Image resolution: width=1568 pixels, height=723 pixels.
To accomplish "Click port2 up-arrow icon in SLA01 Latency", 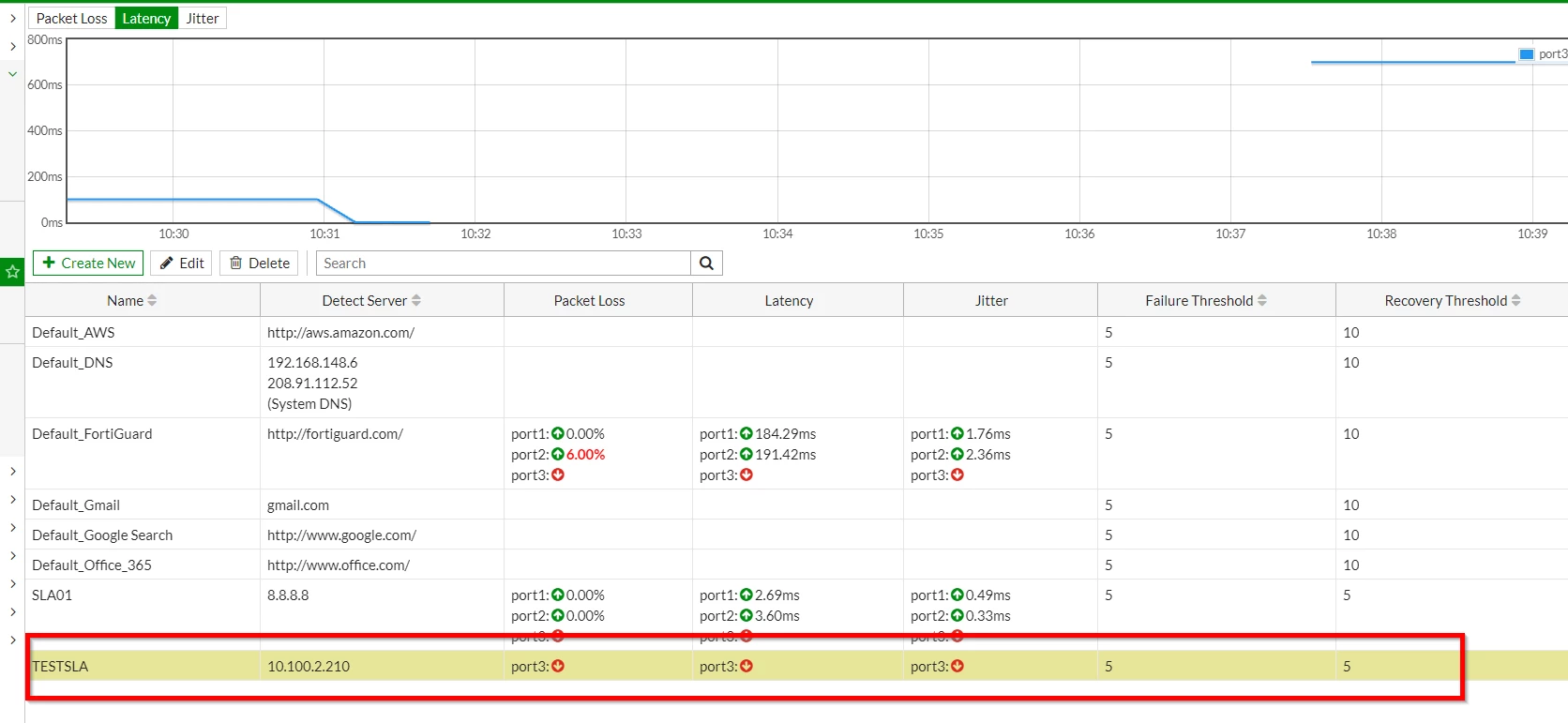I will [746, 616].
